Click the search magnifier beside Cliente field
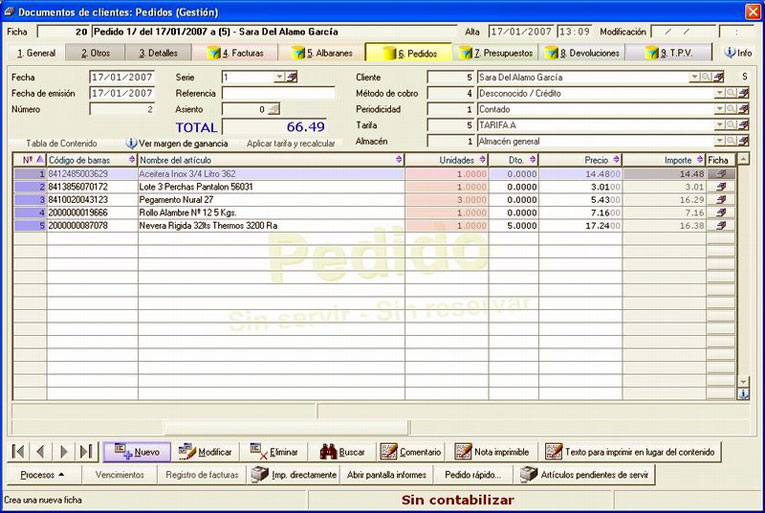This screenshot has width=765, height=513. click(706, 77)
